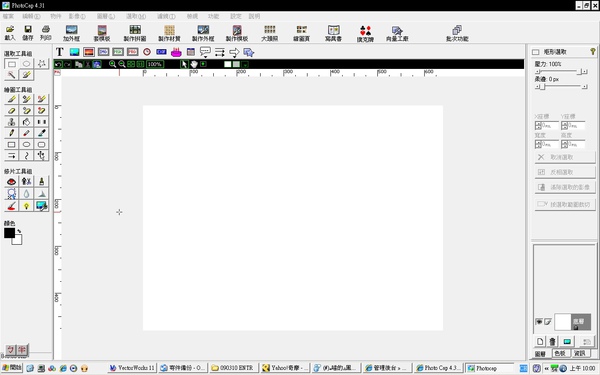This screenshot has width=600, height=375.
Task: Open the batch function tool
Action: [457, 33]
